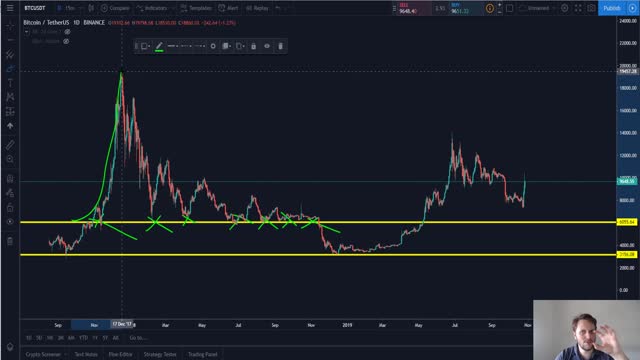Viewport: 640px width, 360px height.
Task: Click the blue Publish button
Action: click(612, 8)
